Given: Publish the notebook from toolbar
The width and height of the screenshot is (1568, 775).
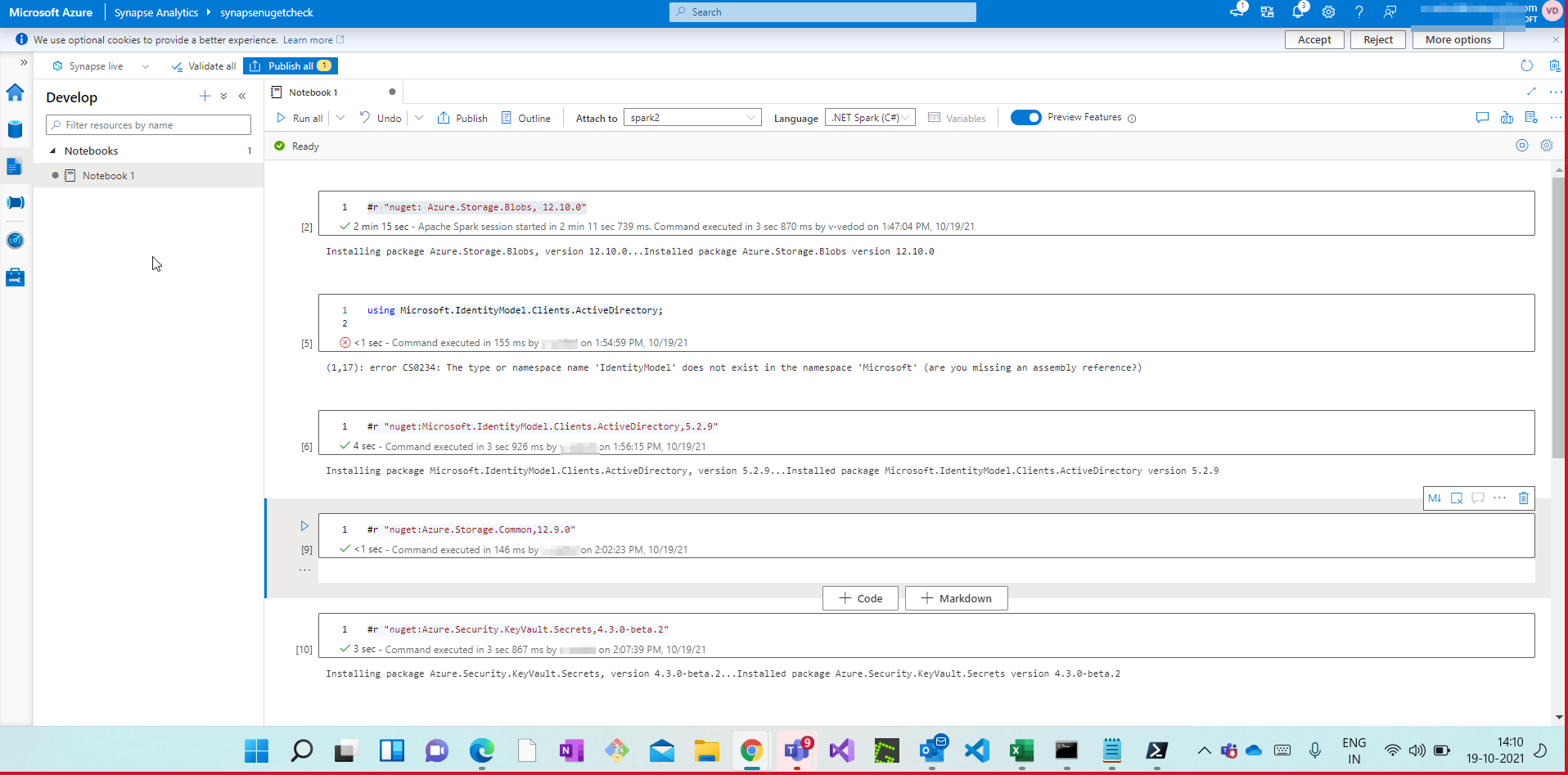Looking at the screenshot, I should pos(462,118).
